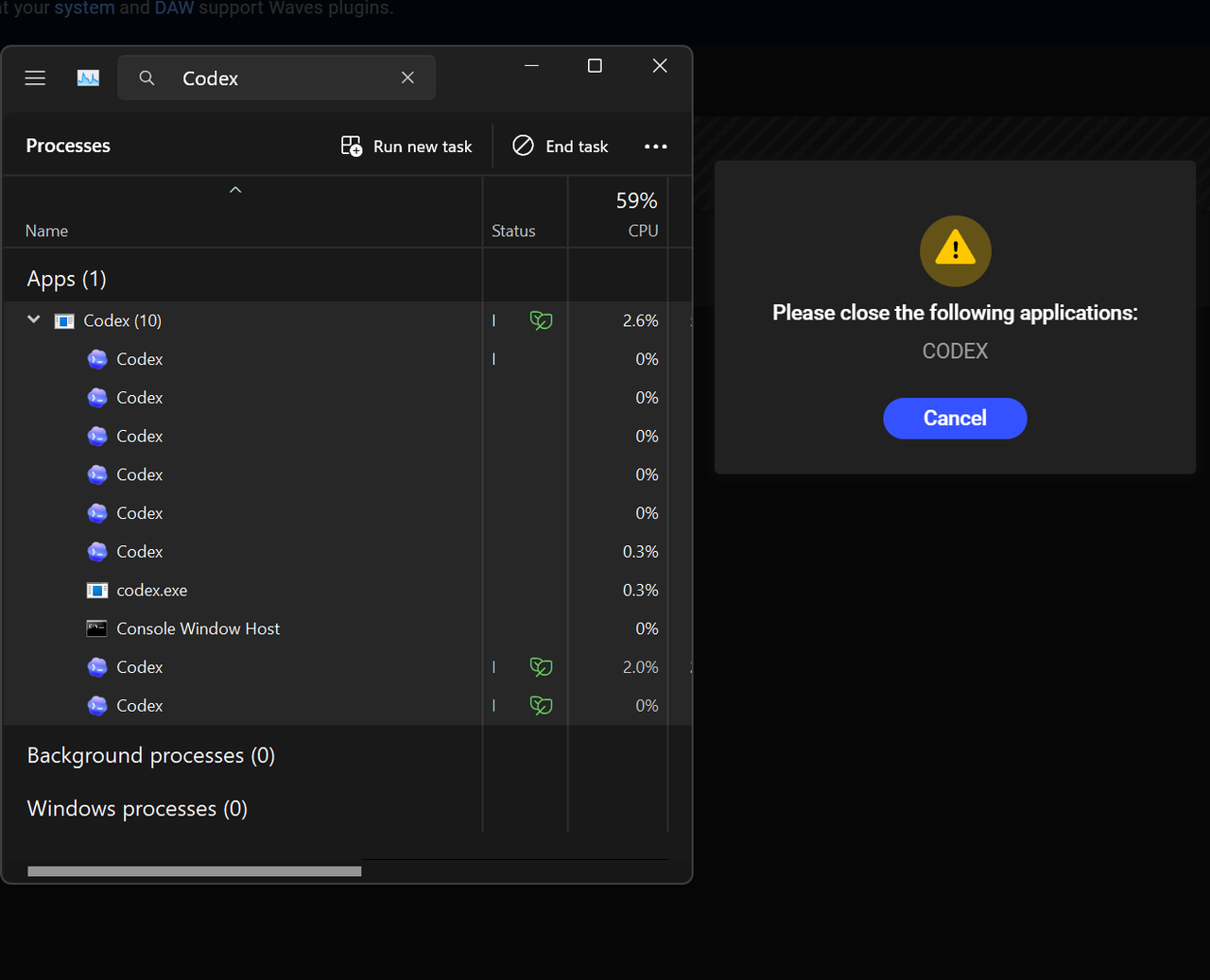Click the Processes page heading
The height and width of the screenshot is (980, 1210).
click(68, 146)
